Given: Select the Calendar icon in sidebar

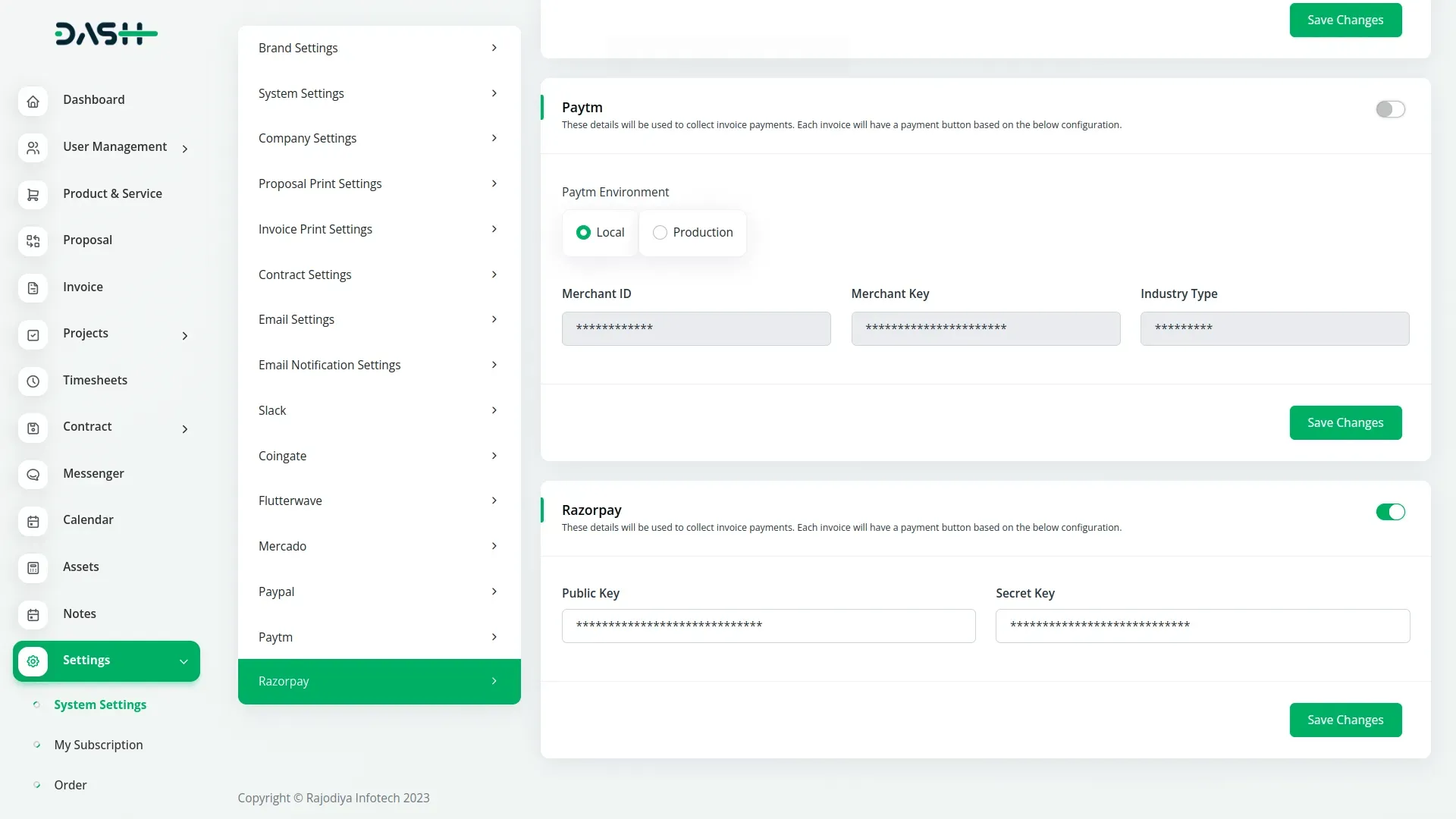Looking at the screenshot, I should click(x=33, y=521).
